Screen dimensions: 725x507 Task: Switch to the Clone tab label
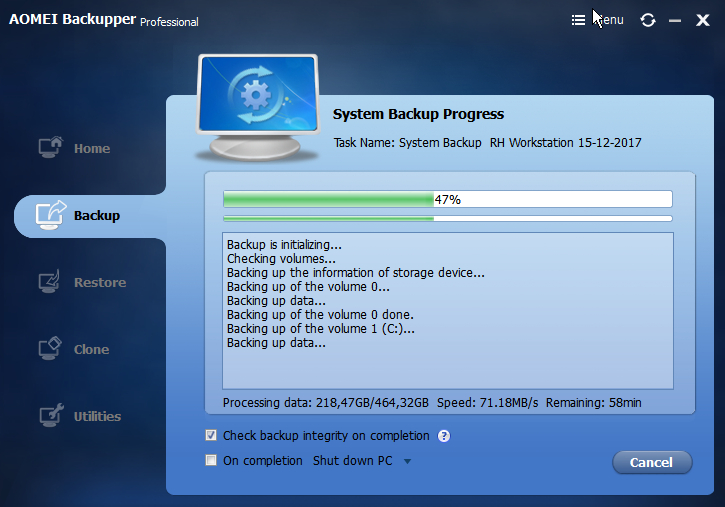92,349
